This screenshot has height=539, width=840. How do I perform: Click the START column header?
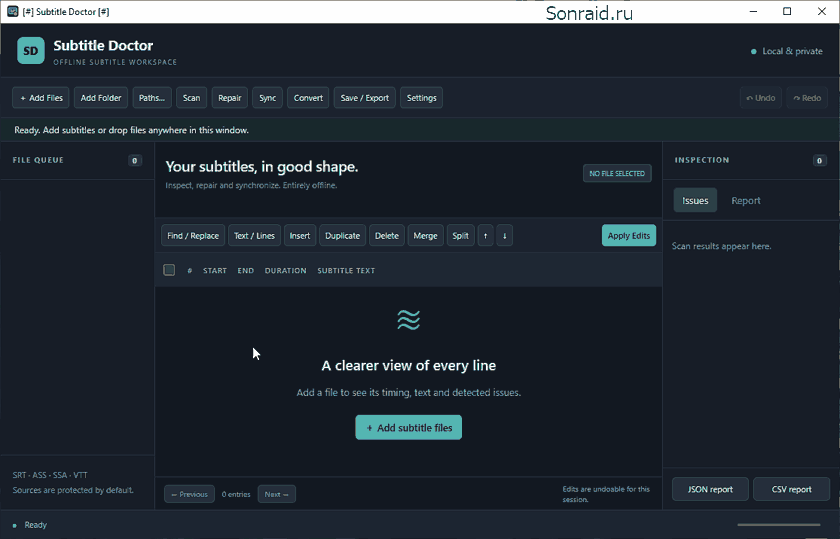[x=215, y=271]
